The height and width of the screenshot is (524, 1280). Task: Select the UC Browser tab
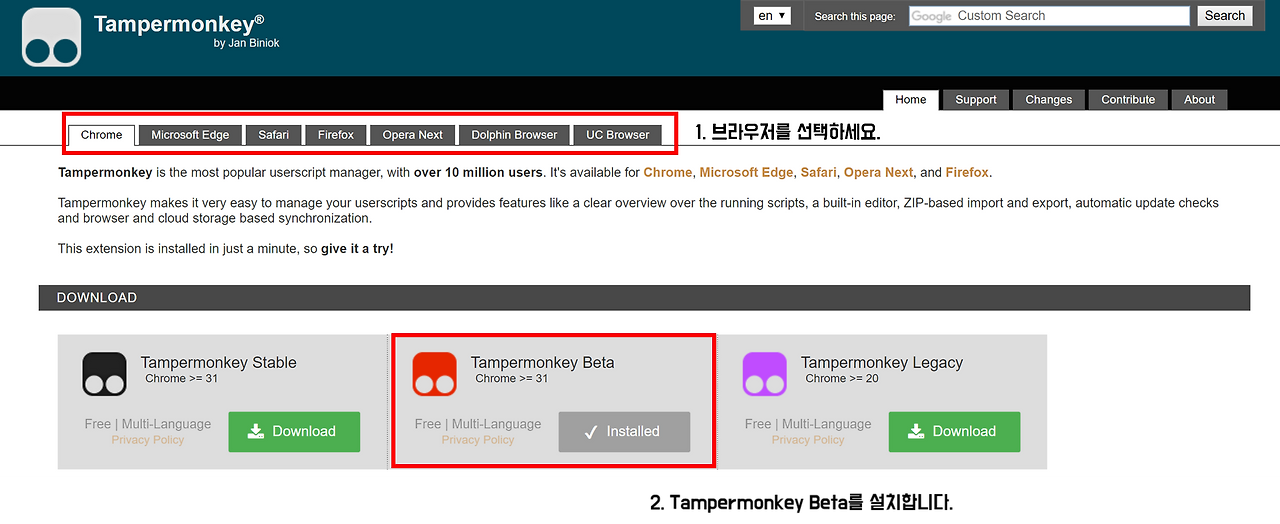pyautogui.click(x=618, y=135)
